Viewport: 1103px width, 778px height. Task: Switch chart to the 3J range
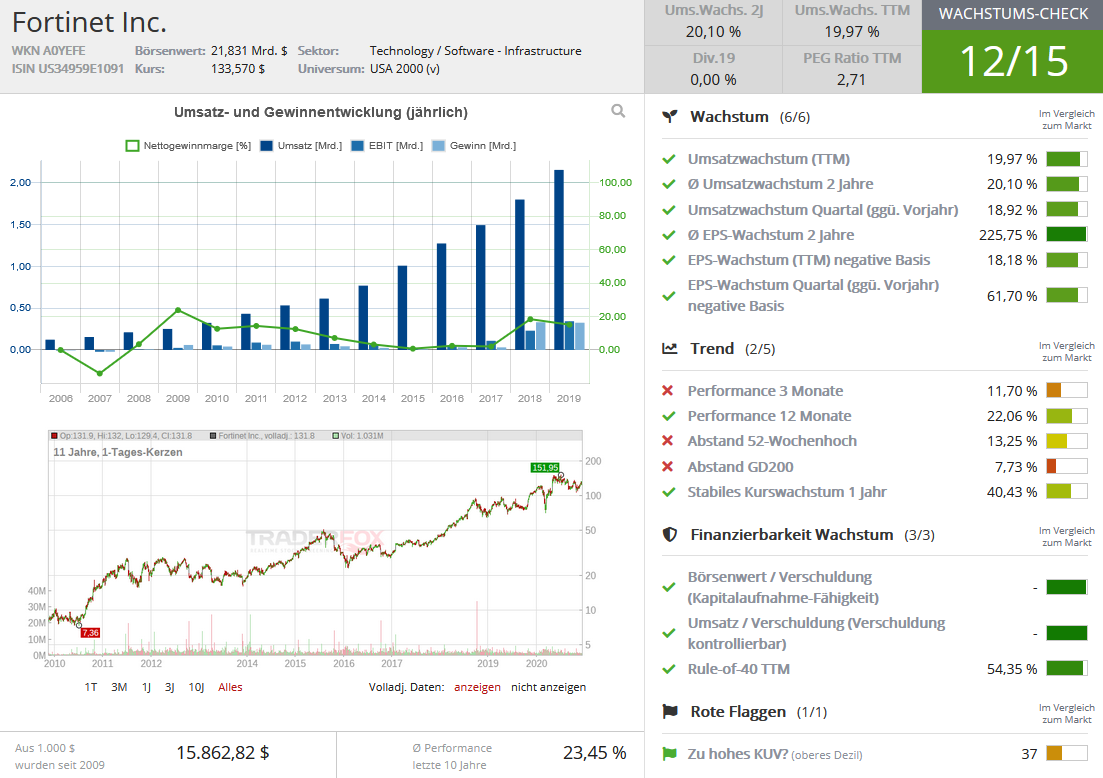170,687
